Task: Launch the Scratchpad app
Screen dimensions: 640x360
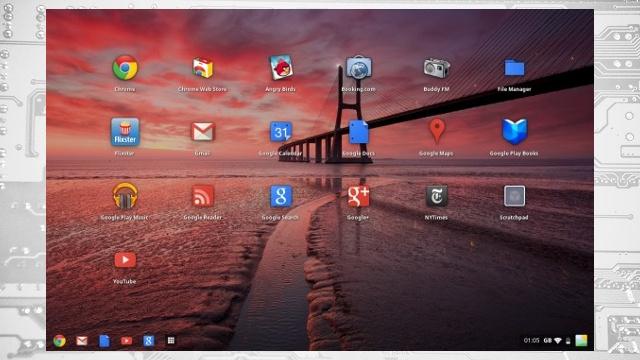Action: click(x=514, y=196)
